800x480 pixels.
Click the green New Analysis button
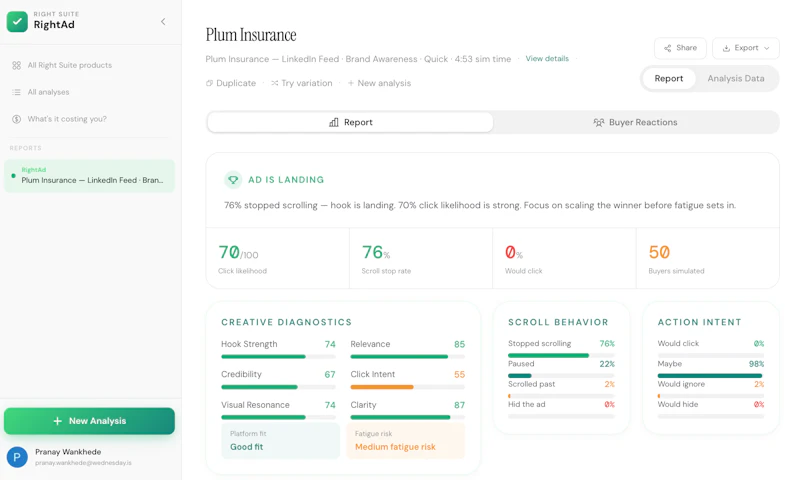click(x=89, y=421)
